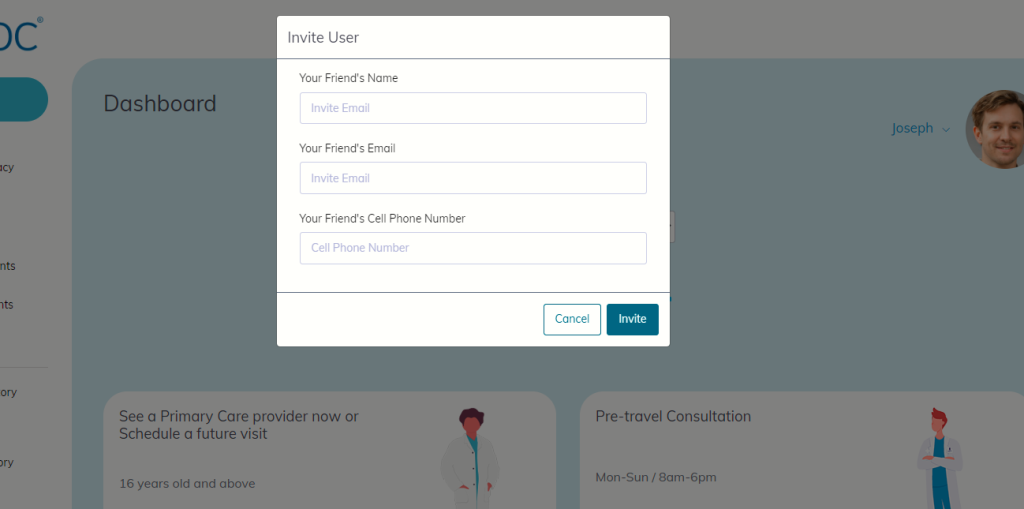The height and width of the screenshot is (509, 1024).
Task: Select the Cell Phone Number input field
Action: tap(473, 248)
